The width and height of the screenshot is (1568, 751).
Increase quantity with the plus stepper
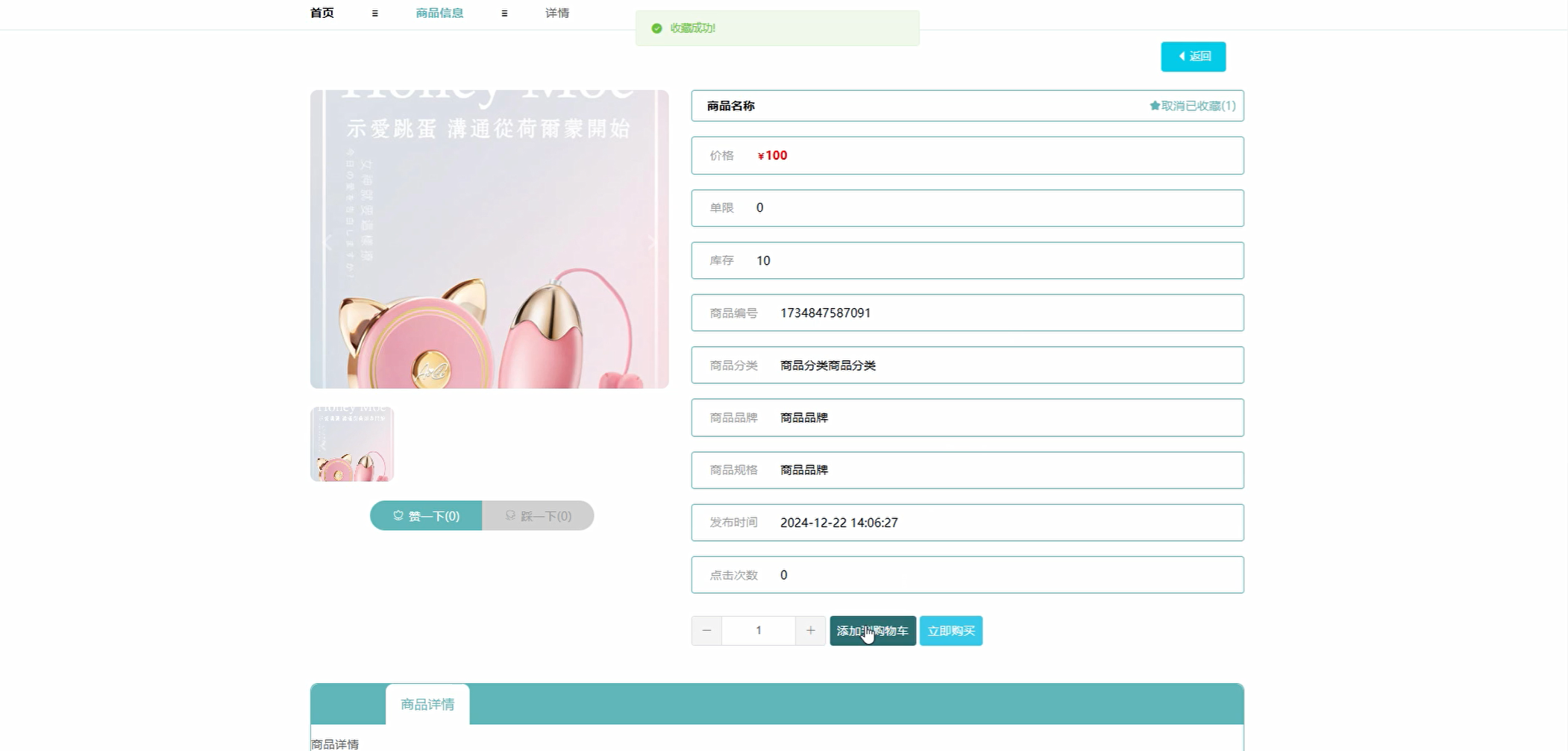point(810,630)
